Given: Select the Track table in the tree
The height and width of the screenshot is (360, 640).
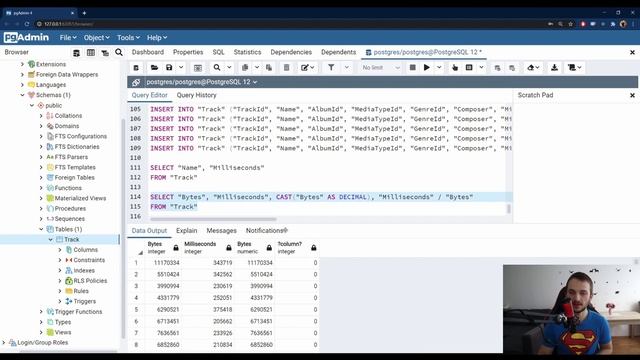Looking at the screenshot, I should point(71,240).
